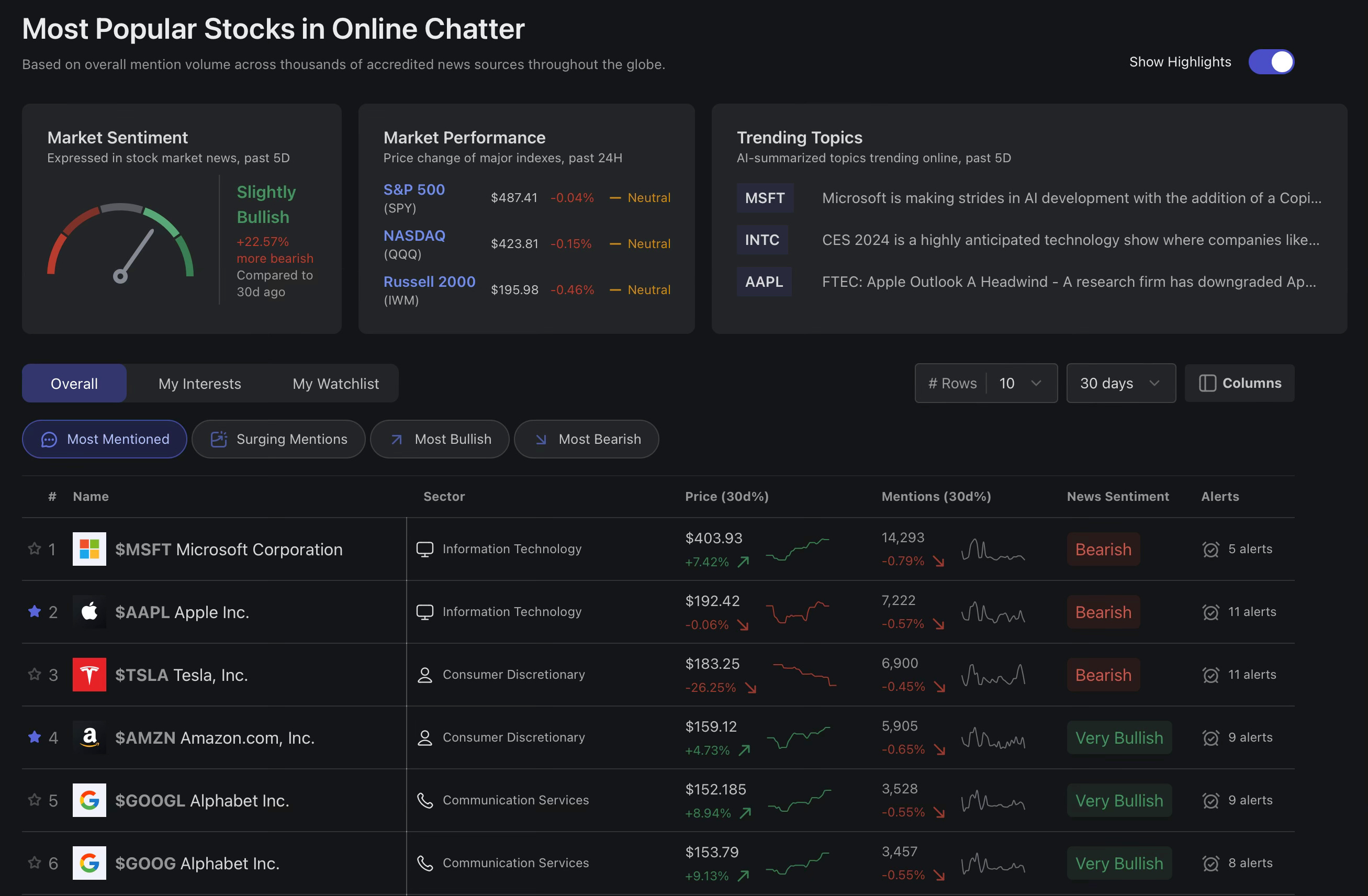1368x896 pixels.
Task: Click the '+22.57% more bearish' text
Action: point(275,250)
